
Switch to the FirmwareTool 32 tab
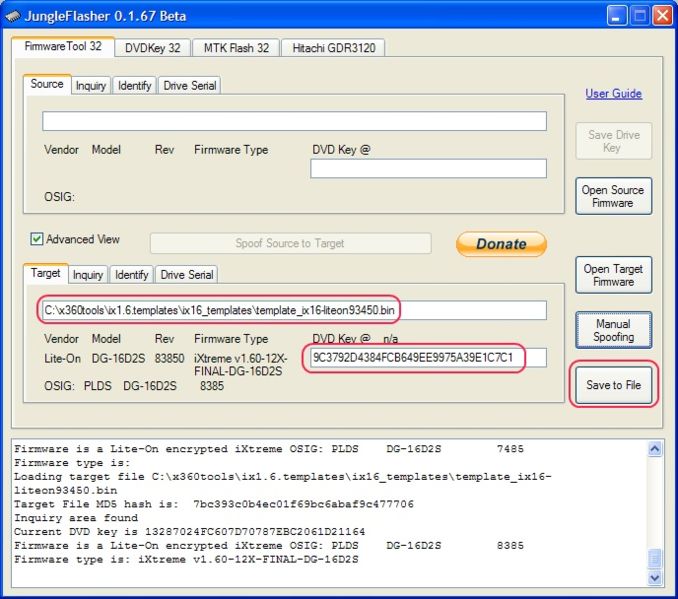coord(63,47)
